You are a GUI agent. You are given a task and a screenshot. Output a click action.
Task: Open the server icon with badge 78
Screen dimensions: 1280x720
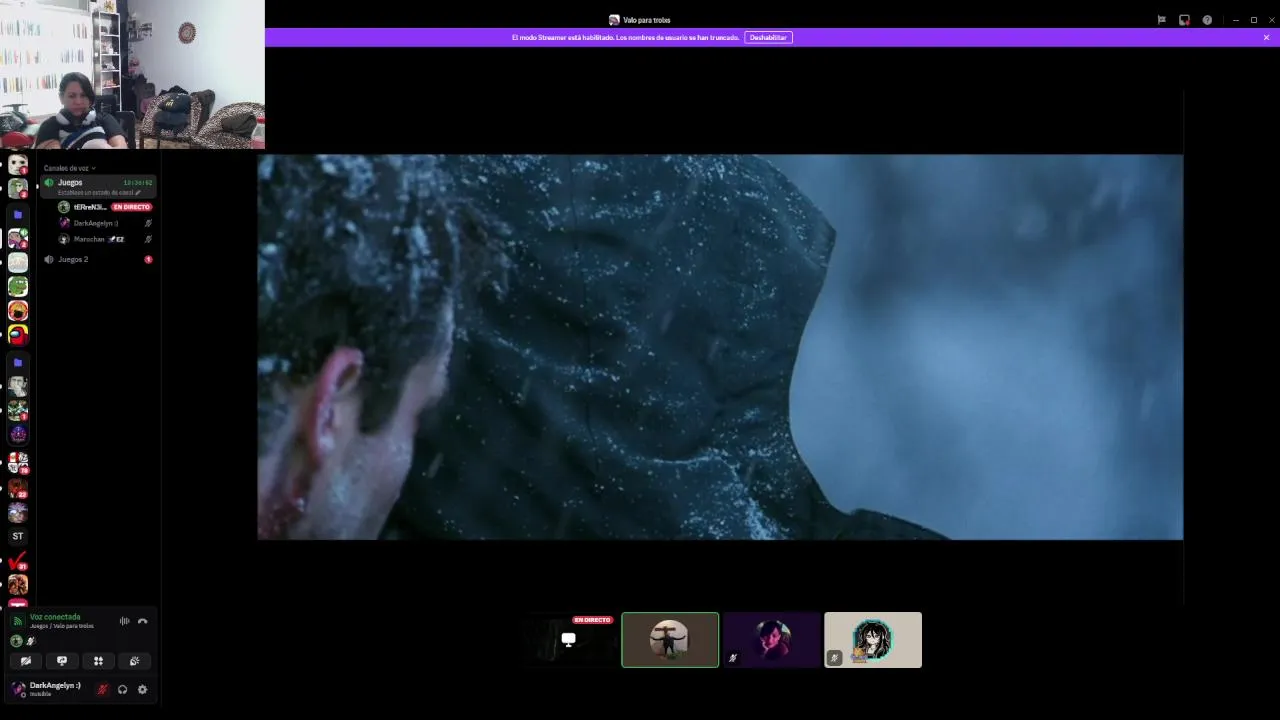point(18,463)
